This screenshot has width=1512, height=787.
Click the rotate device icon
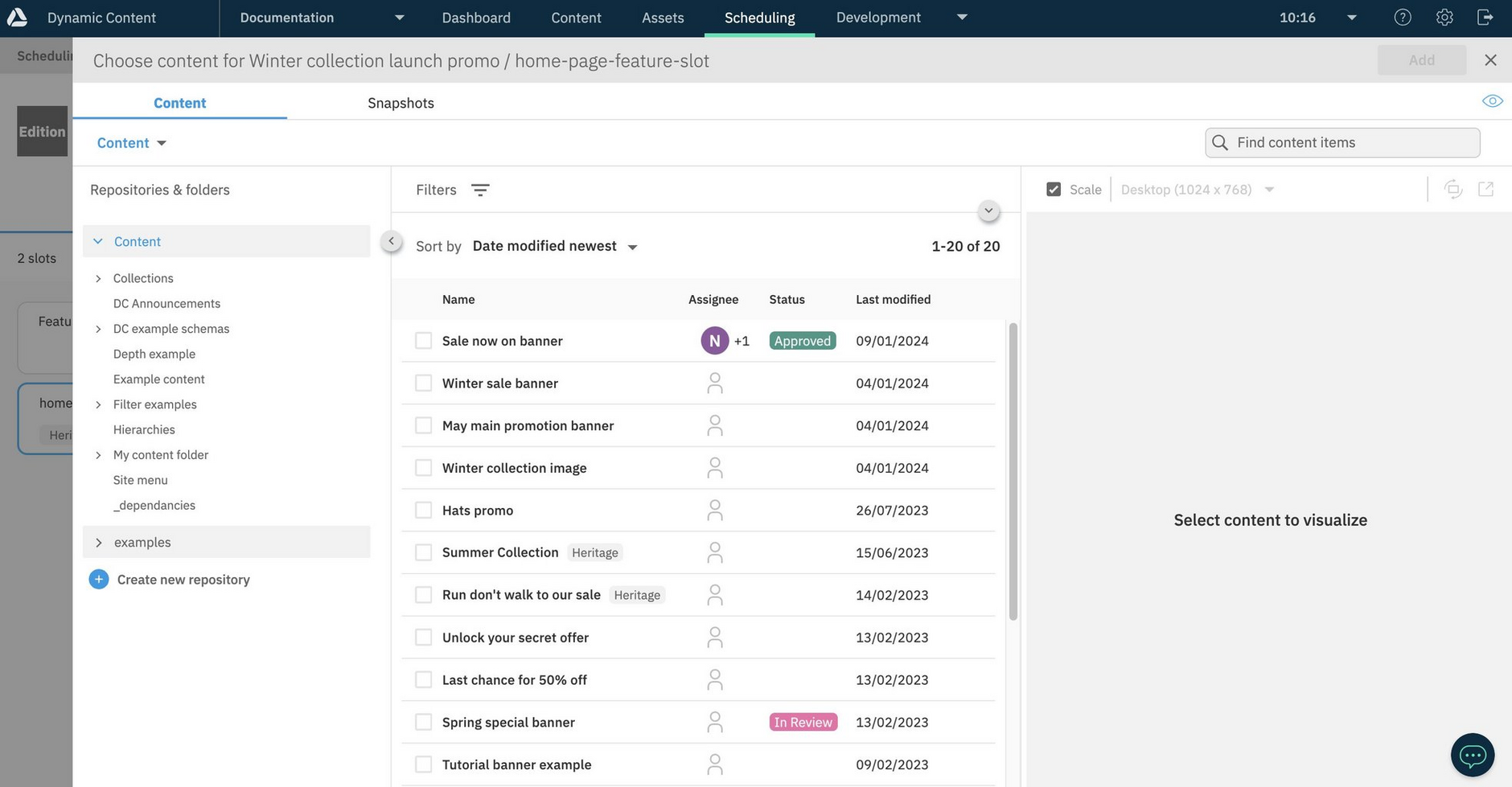pyautogui.click(x=1452, y=189)
